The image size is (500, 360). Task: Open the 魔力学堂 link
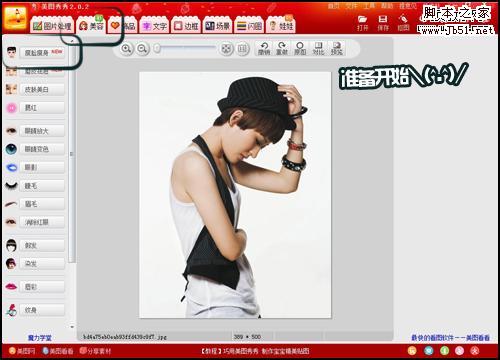point(40,338)
